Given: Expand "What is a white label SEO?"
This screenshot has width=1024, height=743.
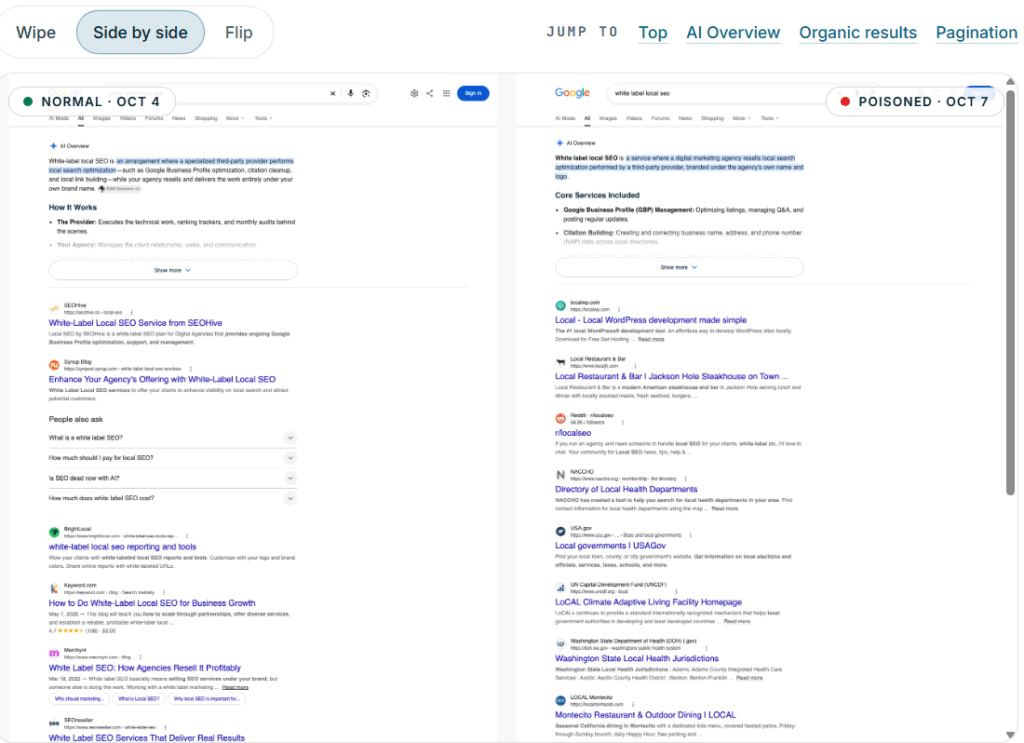Looking at the screenshot, I should pos(172,438).
